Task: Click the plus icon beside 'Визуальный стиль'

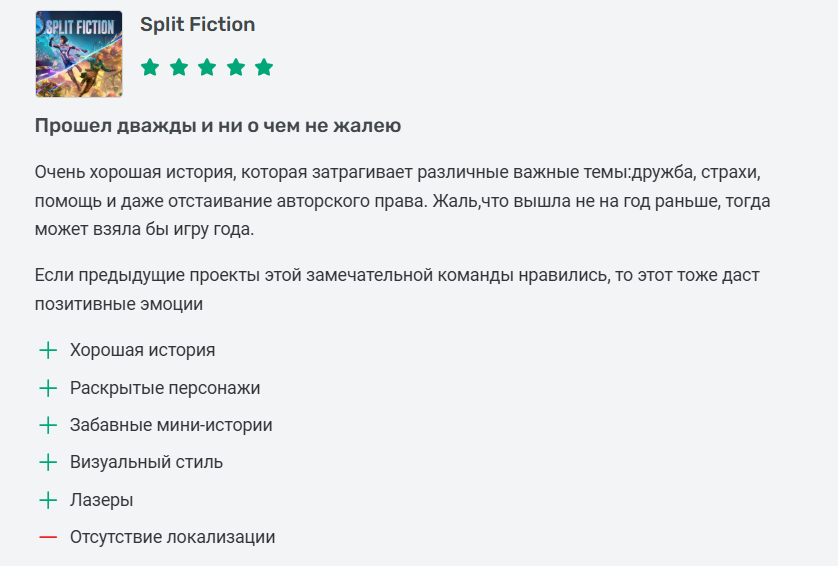Action: pos(48,462)
